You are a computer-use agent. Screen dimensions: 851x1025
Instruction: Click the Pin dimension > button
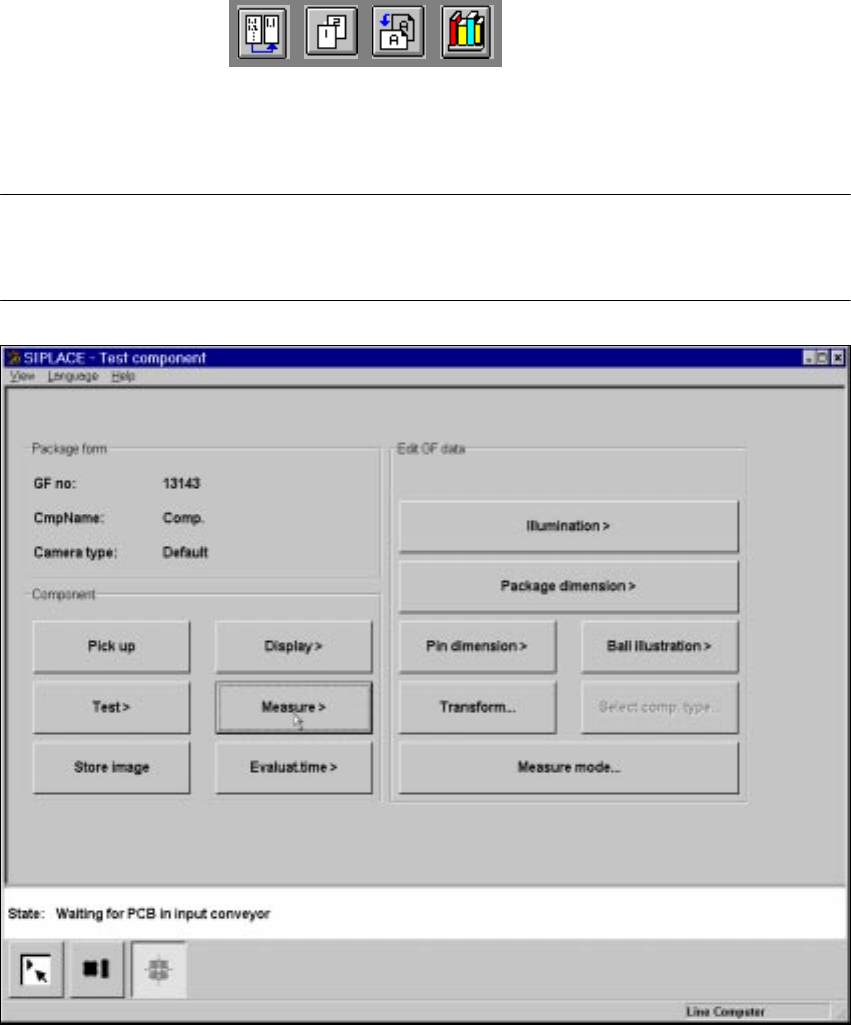click(478, 647)
